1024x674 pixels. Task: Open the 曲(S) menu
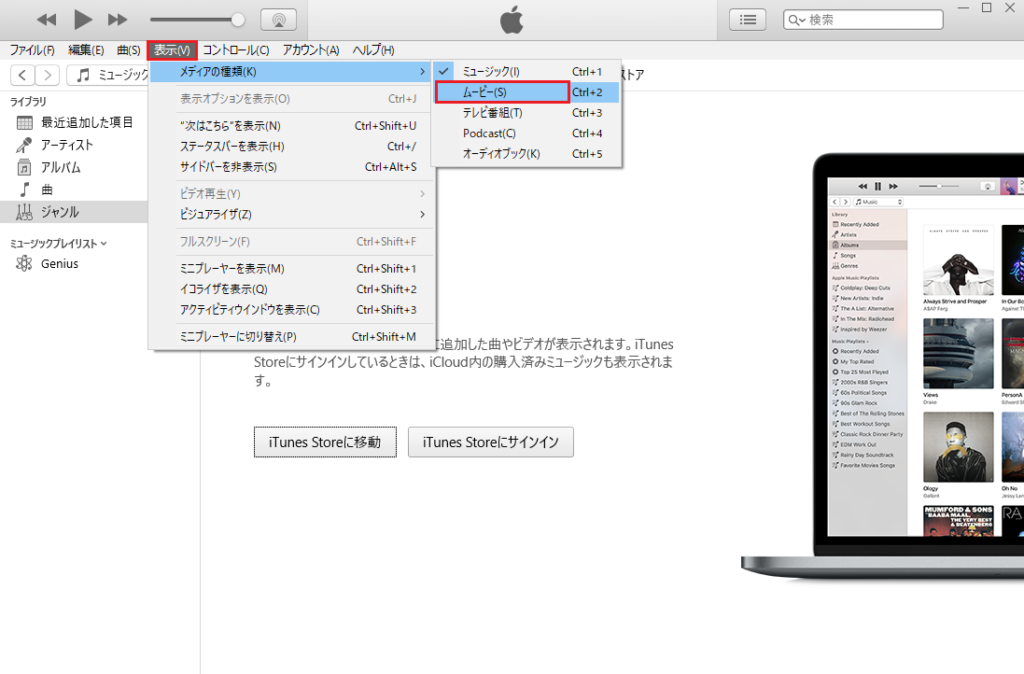129,50
